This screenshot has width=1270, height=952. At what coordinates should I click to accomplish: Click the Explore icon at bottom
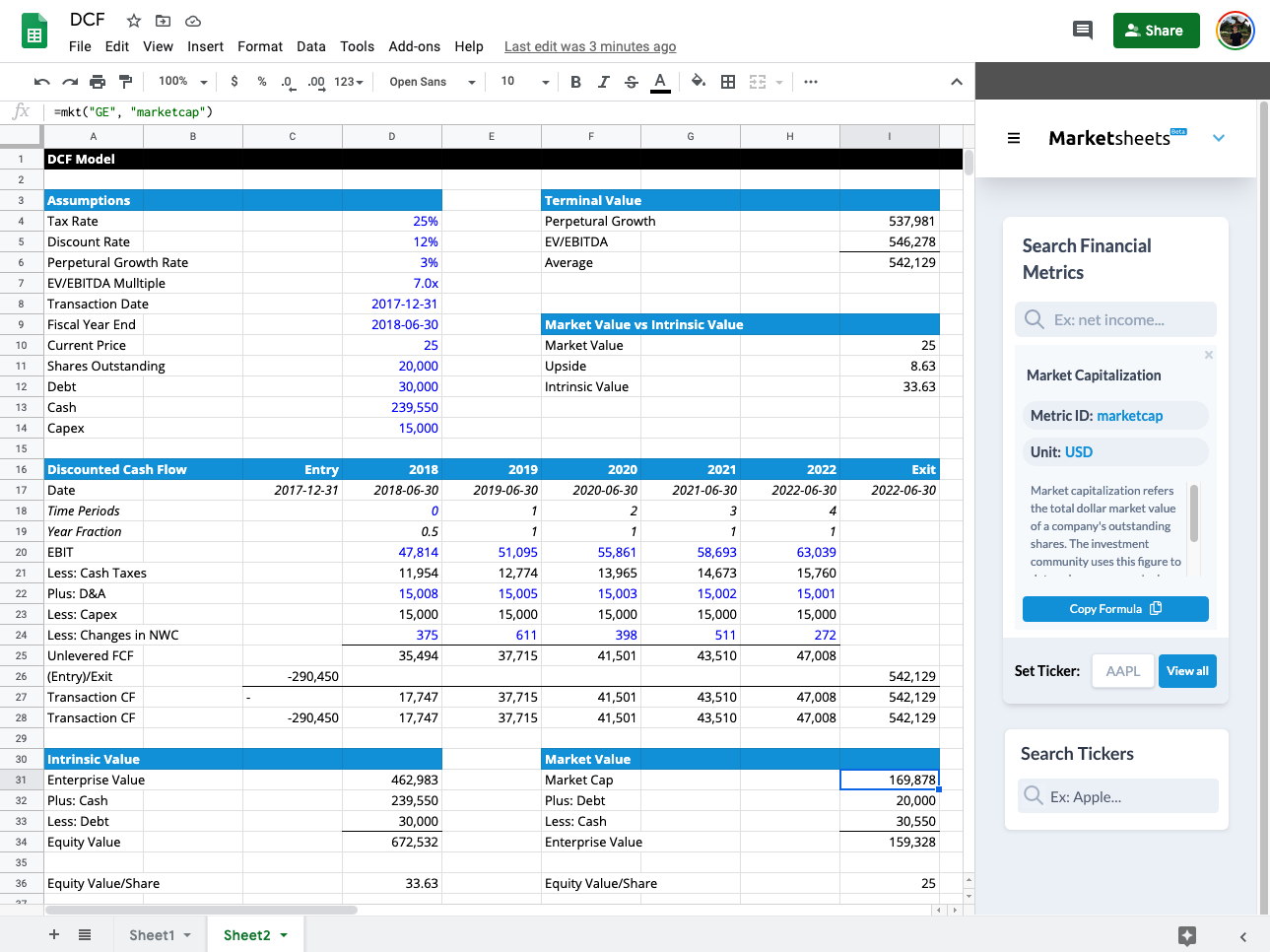(1187, 935)
